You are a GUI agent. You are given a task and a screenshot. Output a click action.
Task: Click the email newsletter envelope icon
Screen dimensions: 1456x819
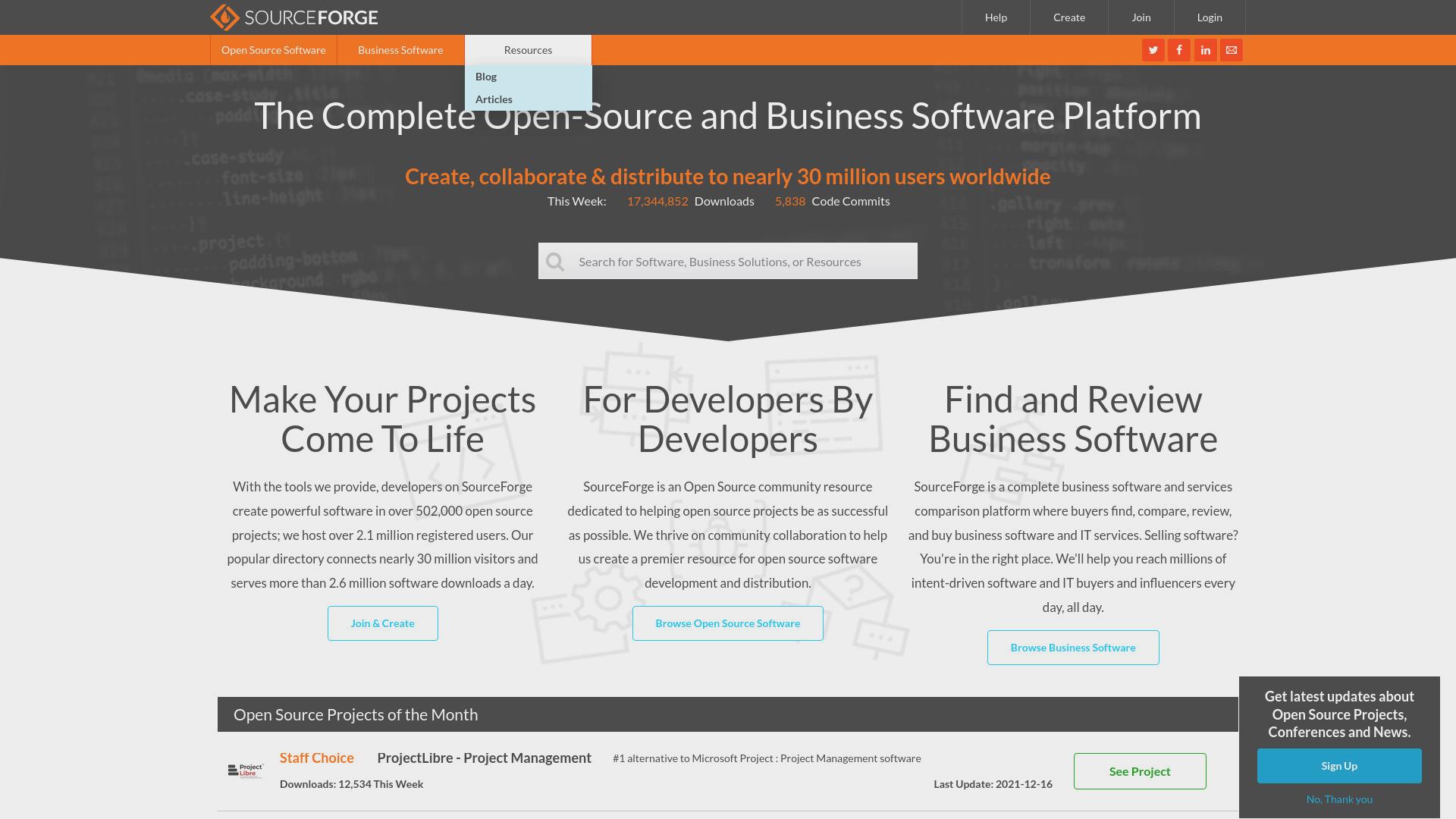[x=1231, y=50]
